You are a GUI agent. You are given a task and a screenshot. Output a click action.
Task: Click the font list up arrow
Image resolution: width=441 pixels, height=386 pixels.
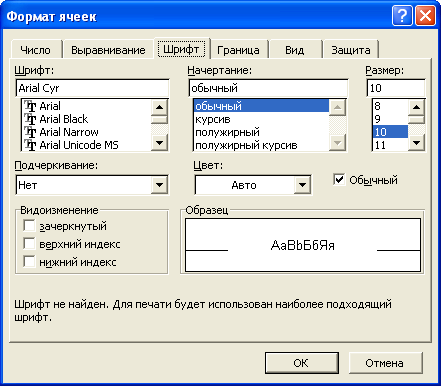159,107
